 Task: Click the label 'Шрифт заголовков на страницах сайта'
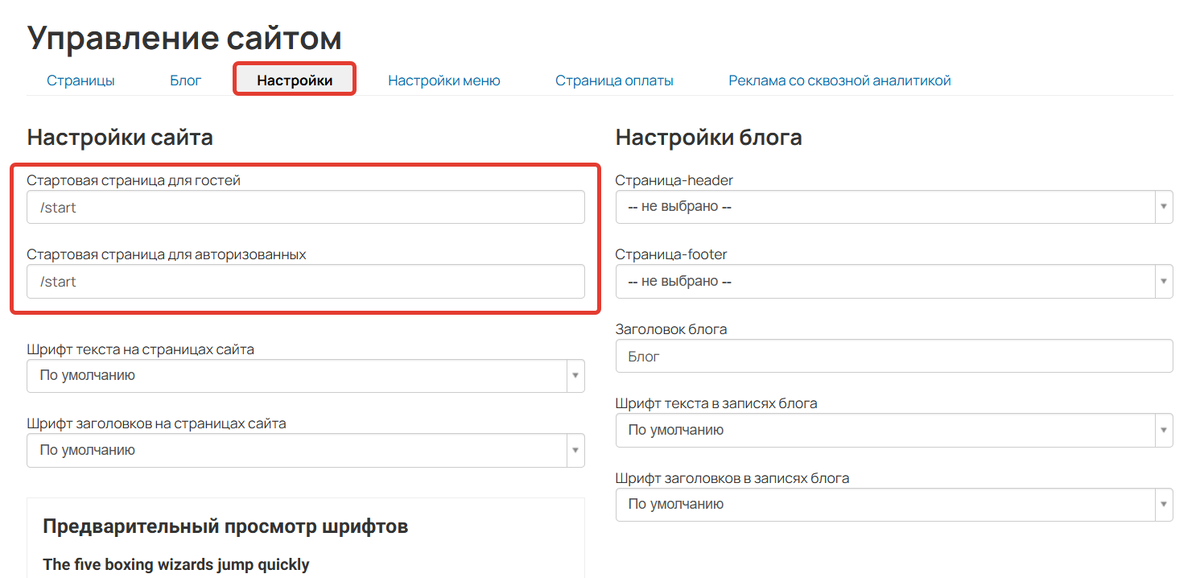[157, 424]
